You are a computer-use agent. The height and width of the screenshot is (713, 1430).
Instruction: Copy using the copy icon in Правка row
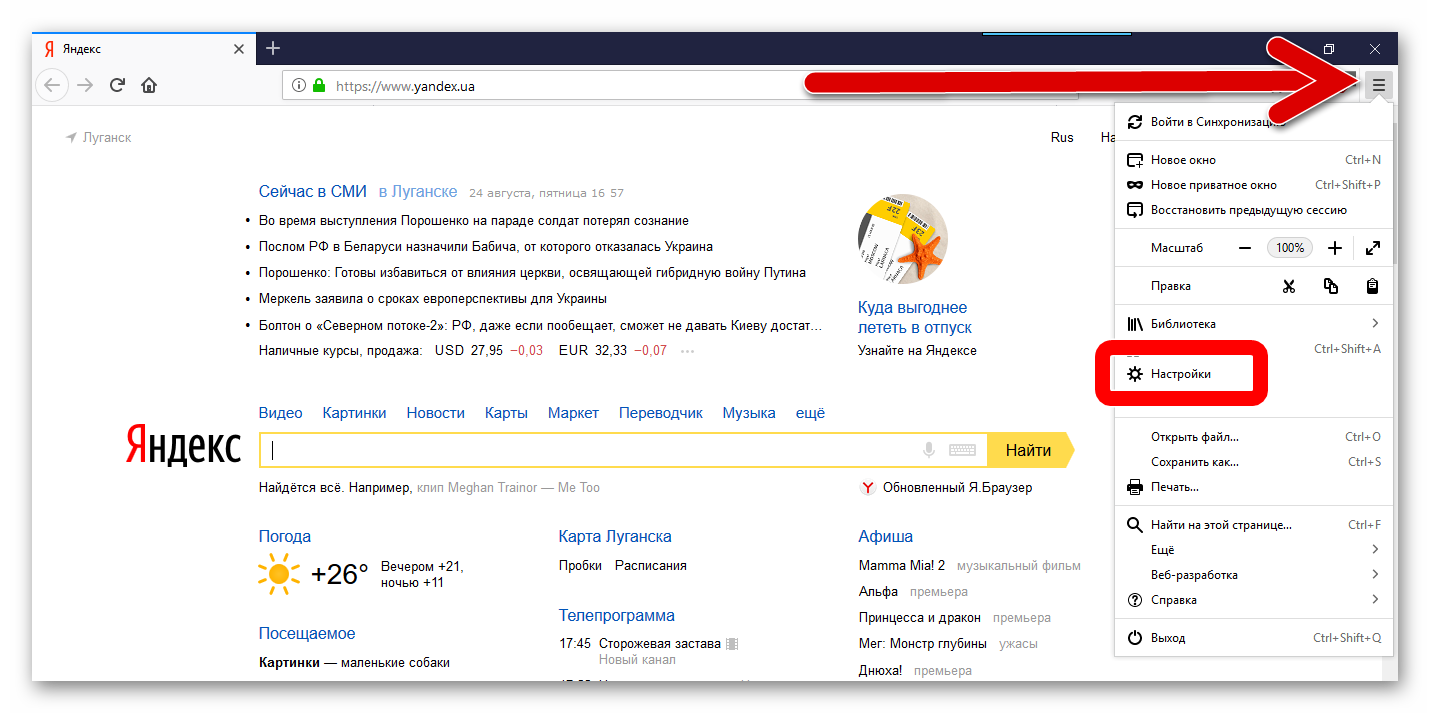tap(1331, 286)
